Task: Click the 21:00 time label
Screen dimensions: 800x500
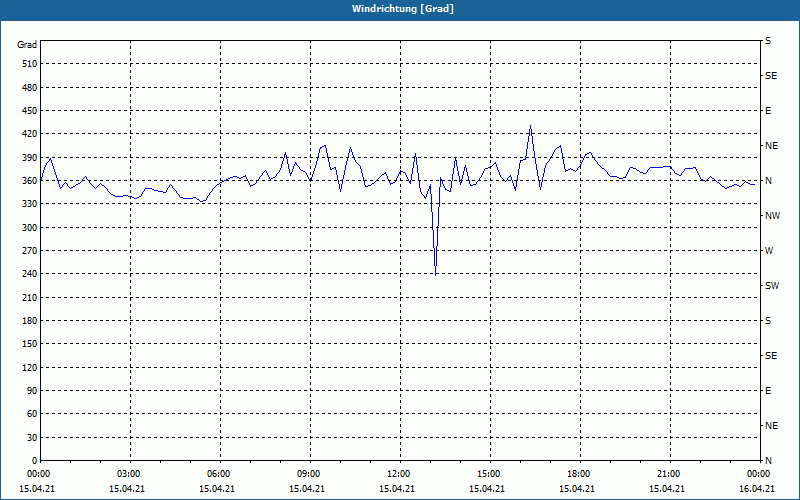Action: 668,474
